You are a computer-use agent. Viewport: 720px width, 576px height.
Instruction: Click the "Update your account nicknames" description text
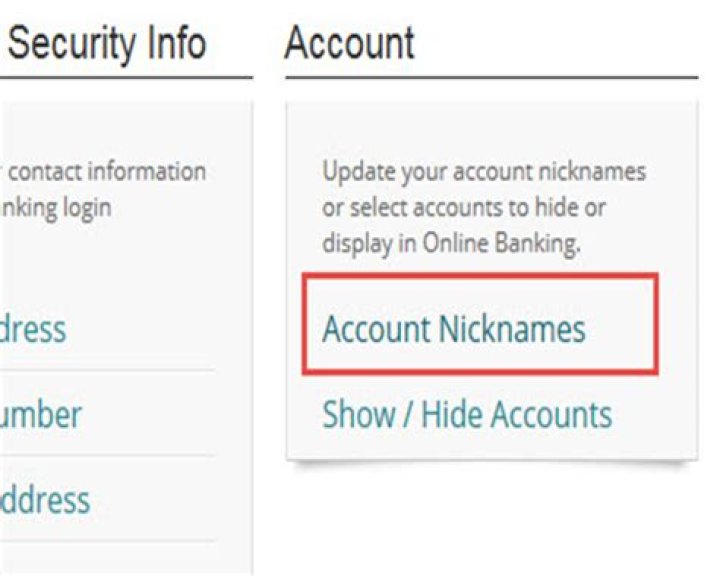[x=483, y=172]
